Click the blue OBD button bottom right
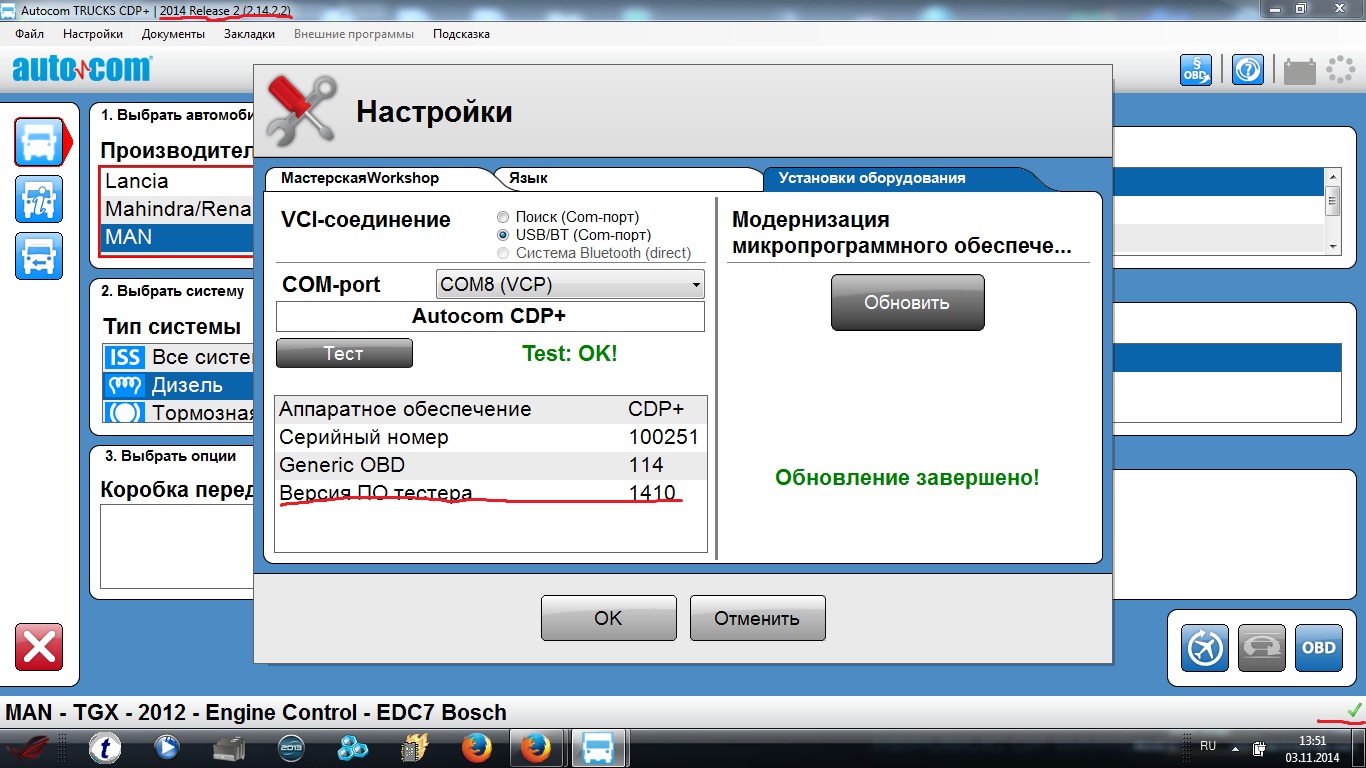The image size is (1366, 768). coord(1318,647)
